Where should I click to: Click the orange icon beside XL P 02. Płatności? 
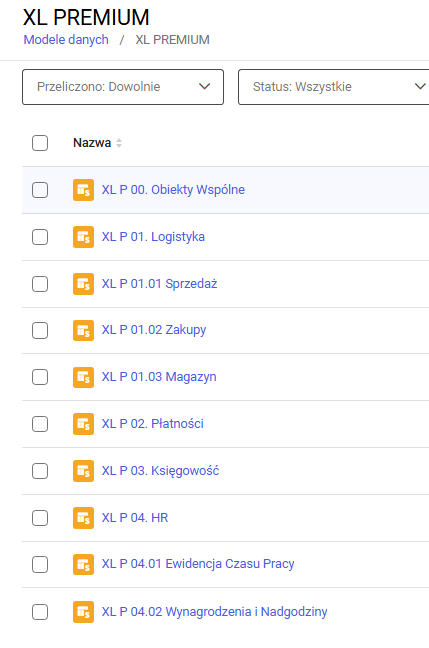pos(83,424)
